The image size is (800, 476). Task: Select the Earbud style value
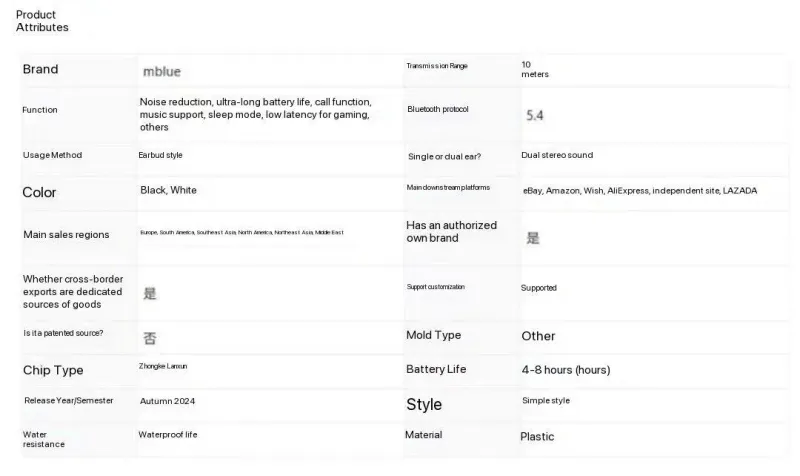click(160, 155)
